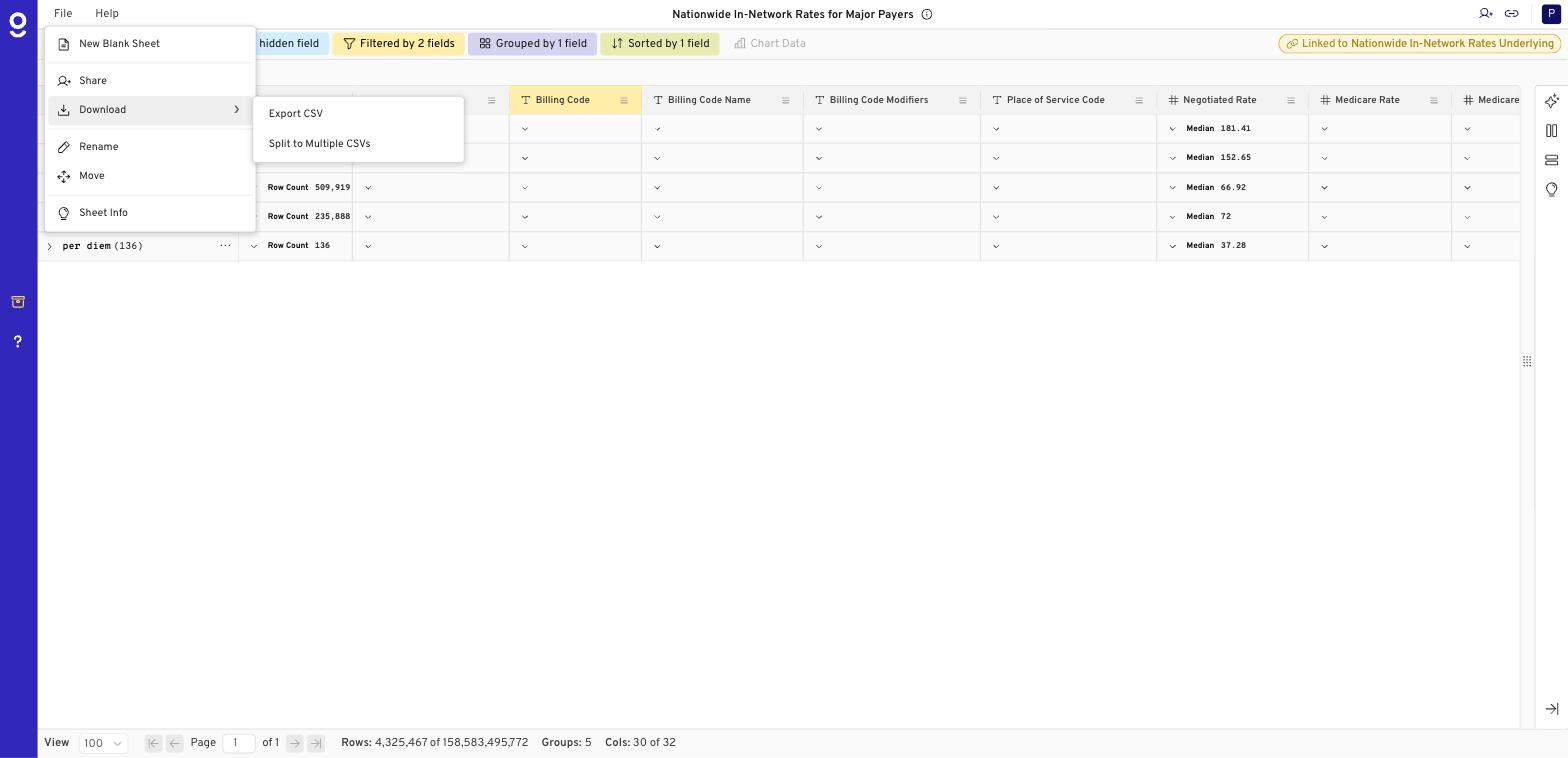This screenshot has height=758, width=1568.
Task: Open per diem row options ellipsis
Action: click(225, 246)
